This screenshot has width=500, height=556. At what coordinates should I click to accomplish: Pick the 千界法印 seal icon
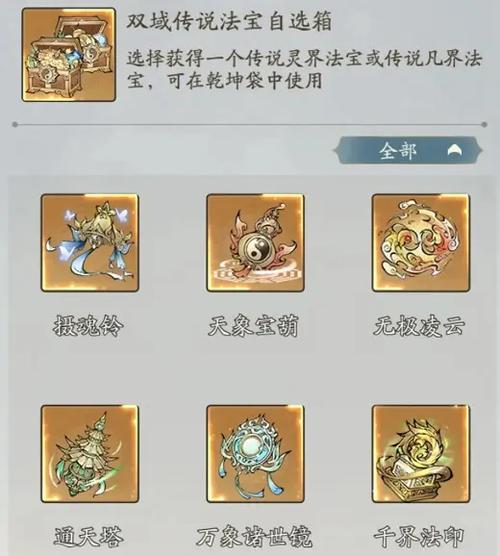click(421, 454)
